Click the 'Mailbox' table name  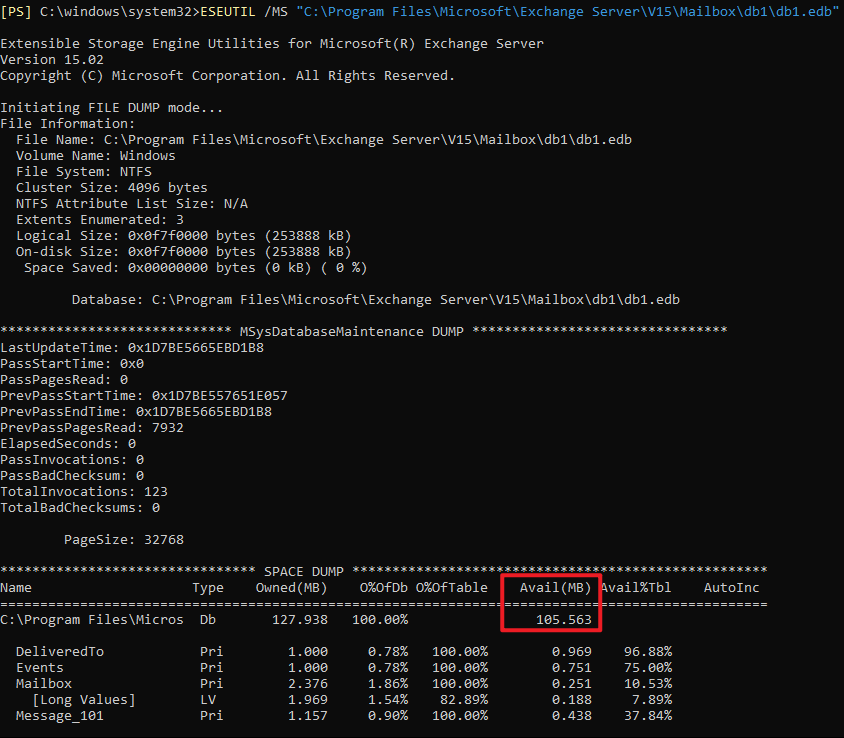pyautogui.click(x=44, y=684)
